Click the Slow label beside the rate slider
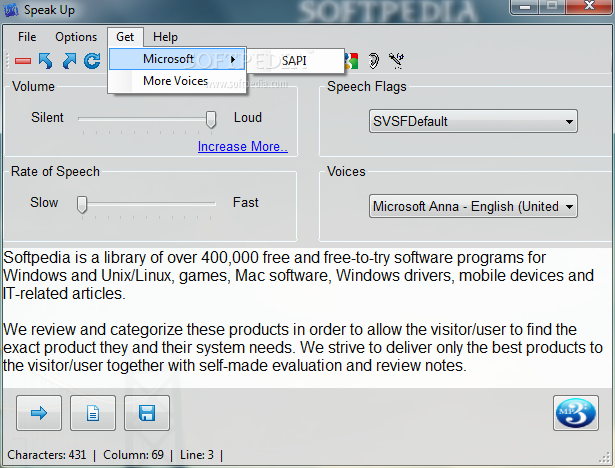This screenshot has width=615, height=468. [x=44, y=202]
